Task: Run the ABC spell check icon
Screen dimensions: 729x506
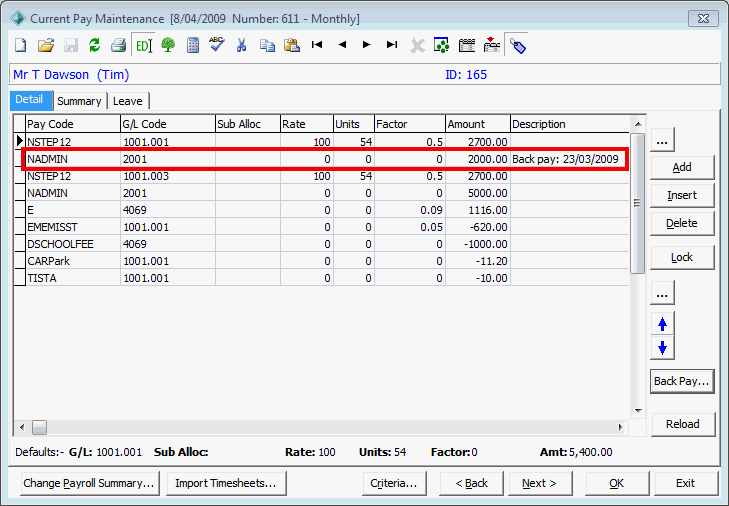Action: pos(217,45)
